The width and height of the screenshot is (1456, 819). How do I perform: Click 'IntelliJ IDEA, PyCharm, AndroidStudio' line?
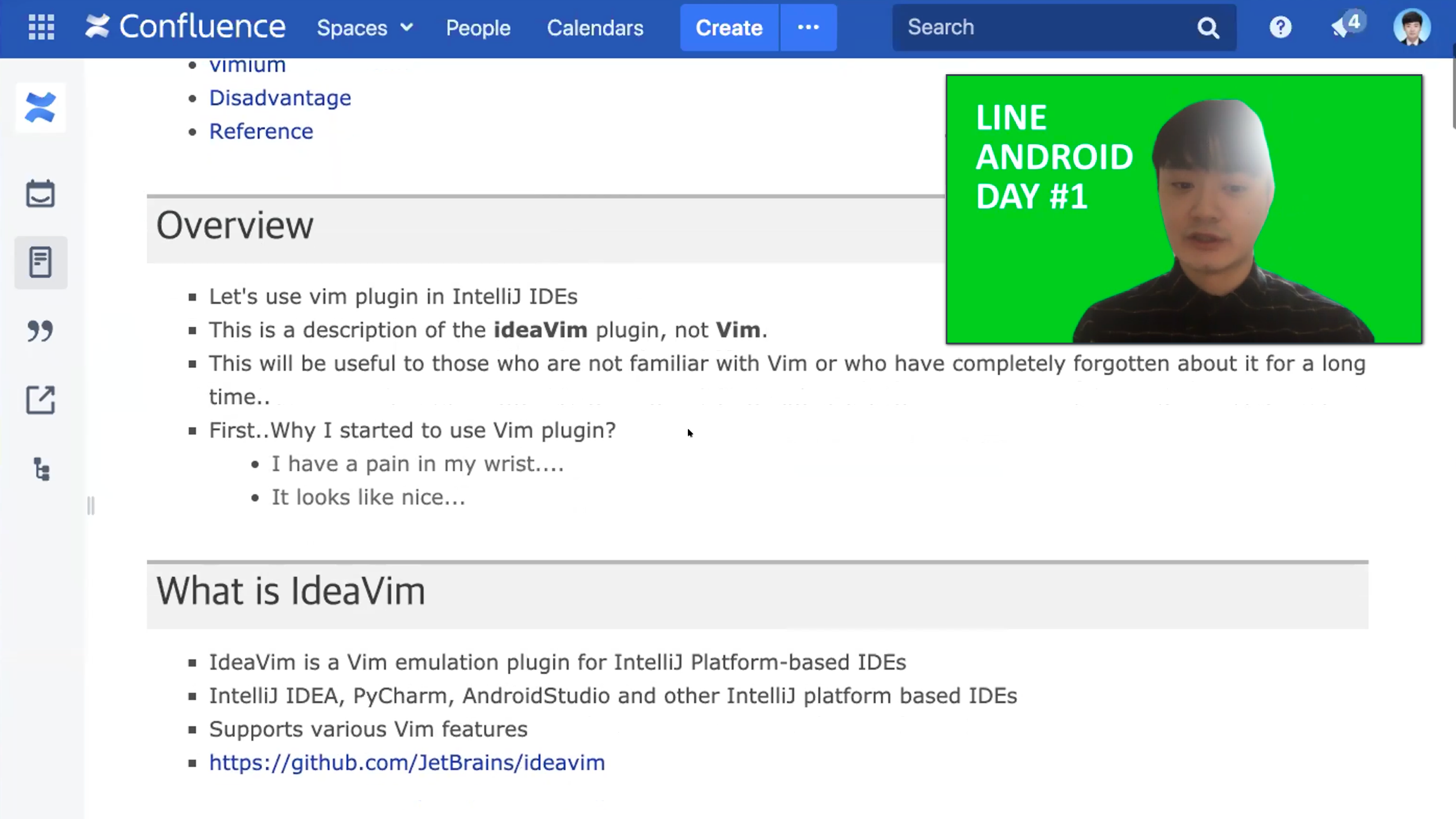613,696
